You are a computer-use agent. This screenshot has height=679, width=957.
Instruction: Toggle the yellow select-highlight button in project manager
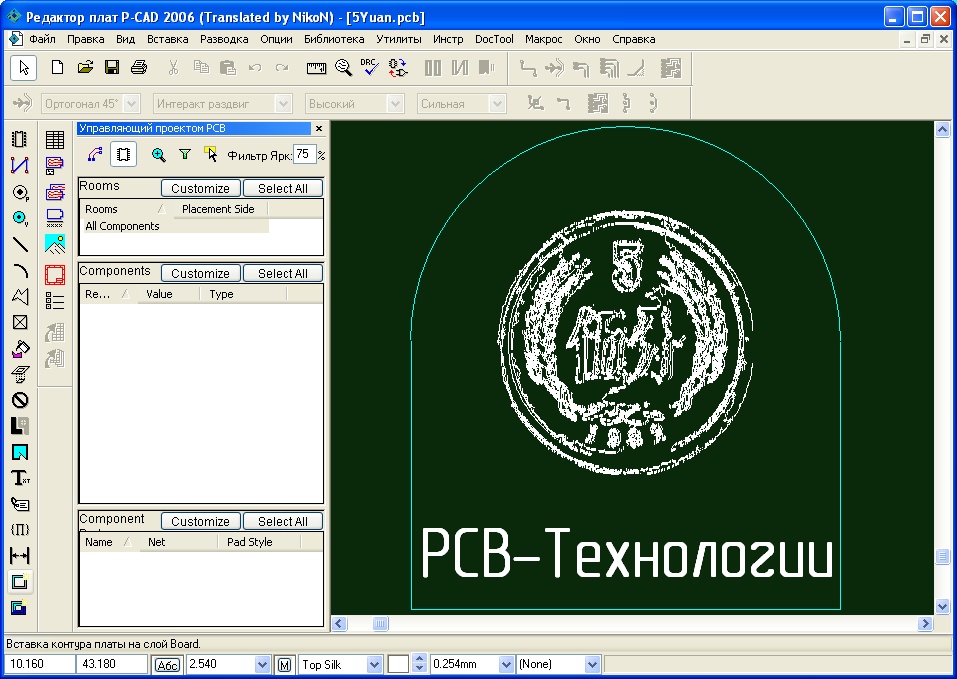211,154
